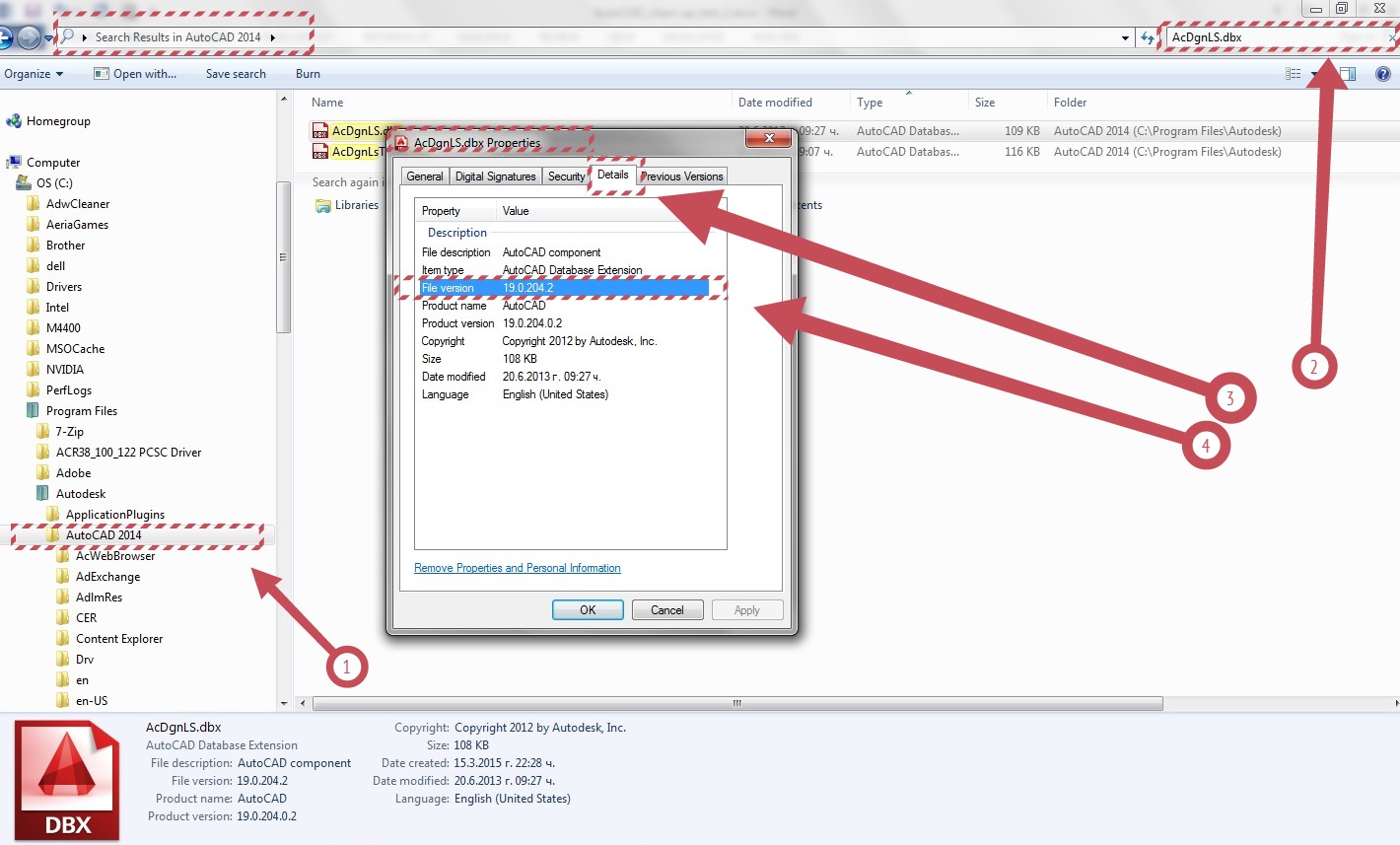
Task: Select ACR38_100_122 PCSC Driver folder
Action: pos(119,453)
